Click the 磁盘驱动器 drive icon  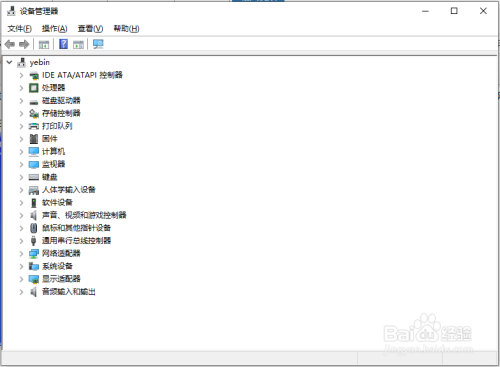coord(34,101)
